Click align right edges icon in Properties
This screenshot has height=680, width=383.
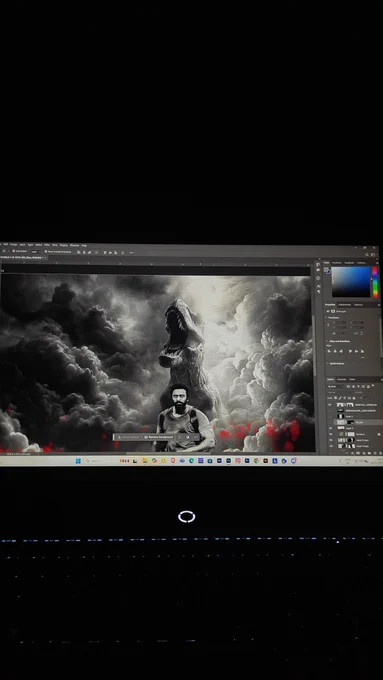pyautogui.click(x=341, y=351)
